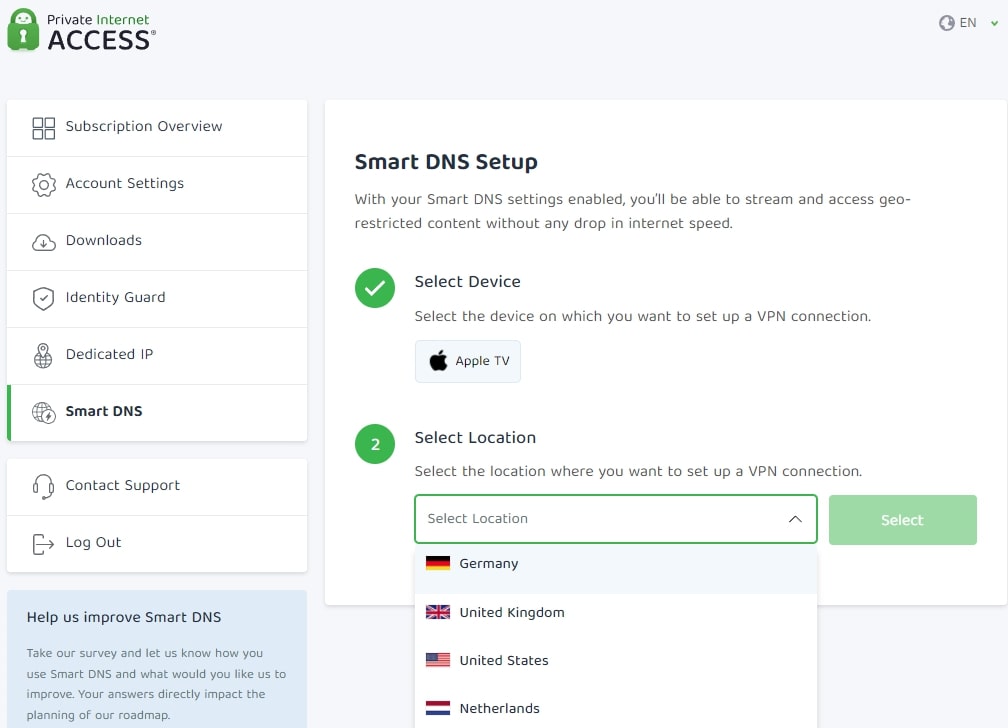Log Out of the account
The width and height of the screenshot is (1008, 728).
point(157,544)
